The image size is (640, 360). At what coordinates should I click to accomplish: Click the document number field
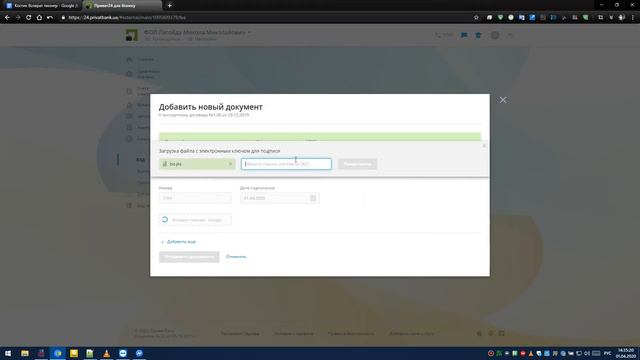[x=195, y=198]
